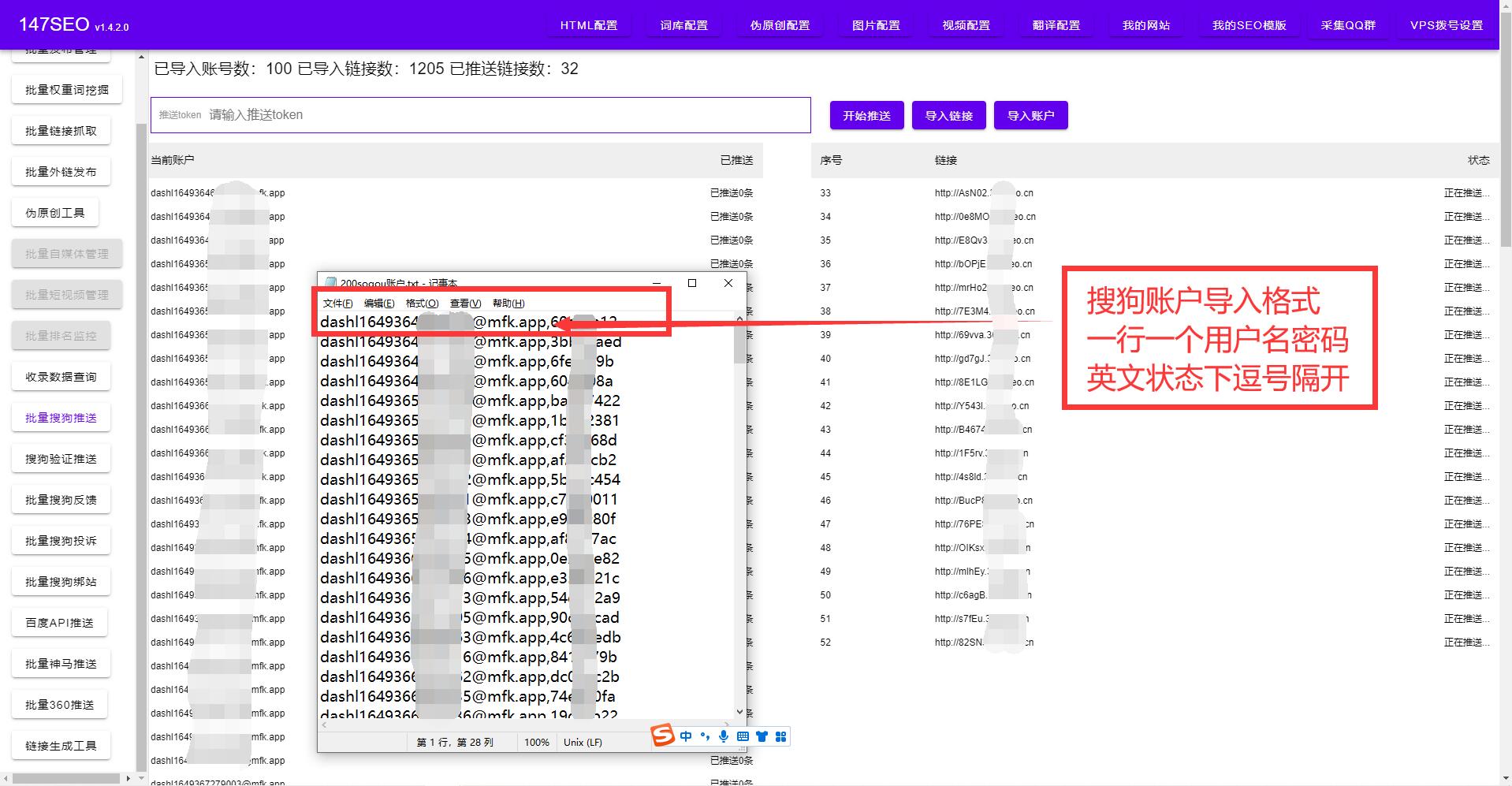Go to 我的SEO模板 page
The image size is (1512, 786).
pos(1249,25)
